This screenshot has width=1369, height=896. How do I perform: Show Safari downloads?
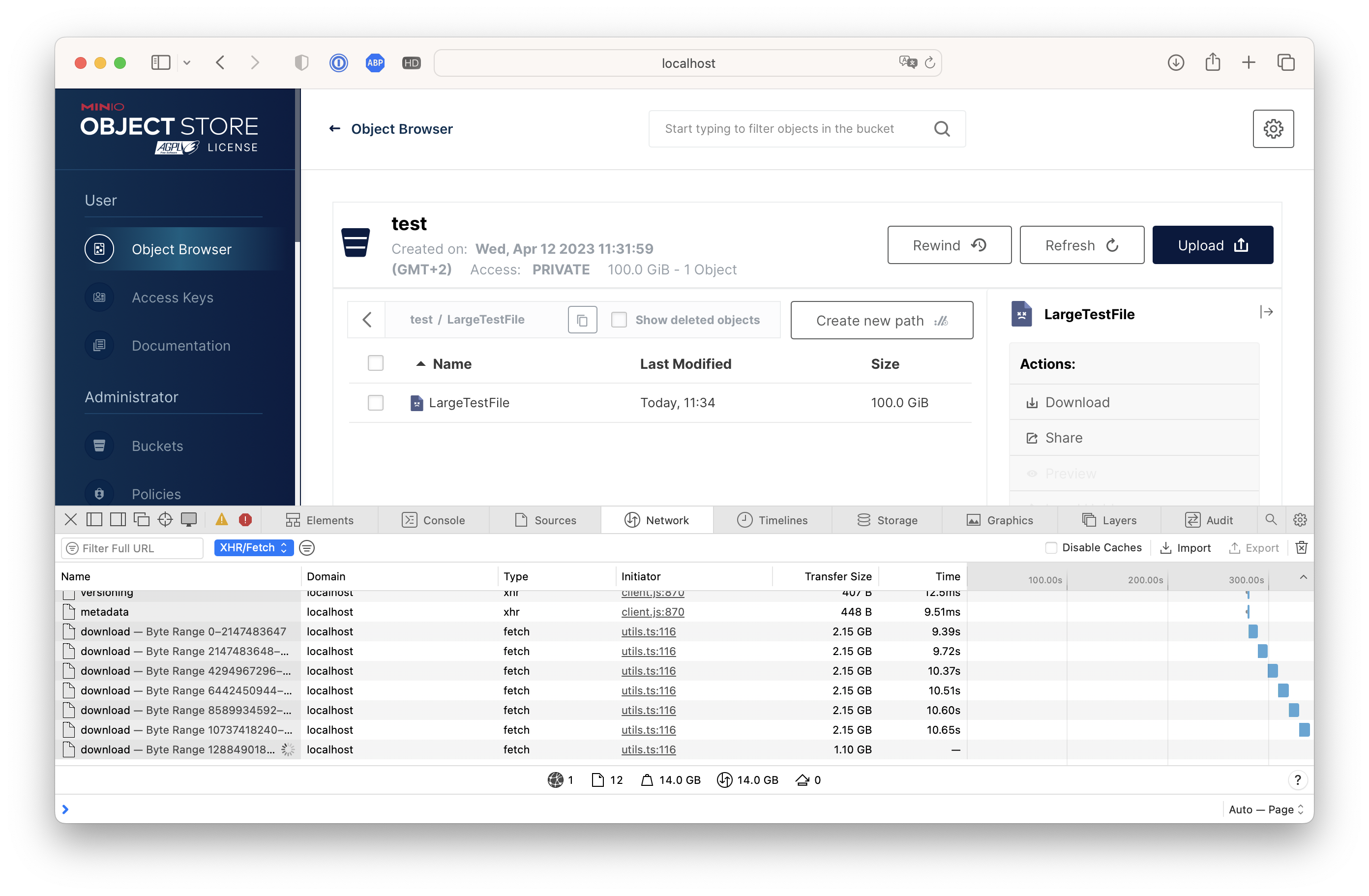(x=1176, y=62)
